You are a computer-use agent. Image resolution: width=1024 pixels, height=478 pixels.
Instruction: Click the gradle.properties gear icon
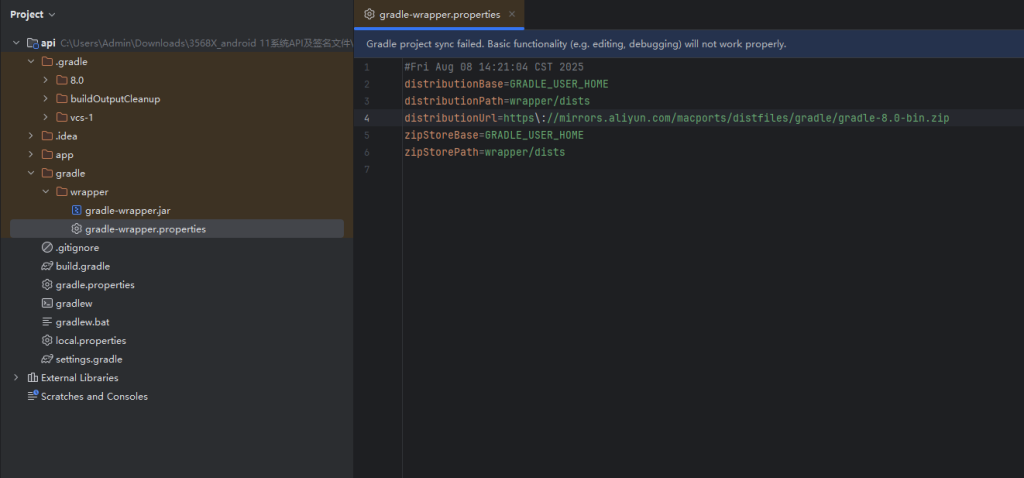(x=47, y=285)
